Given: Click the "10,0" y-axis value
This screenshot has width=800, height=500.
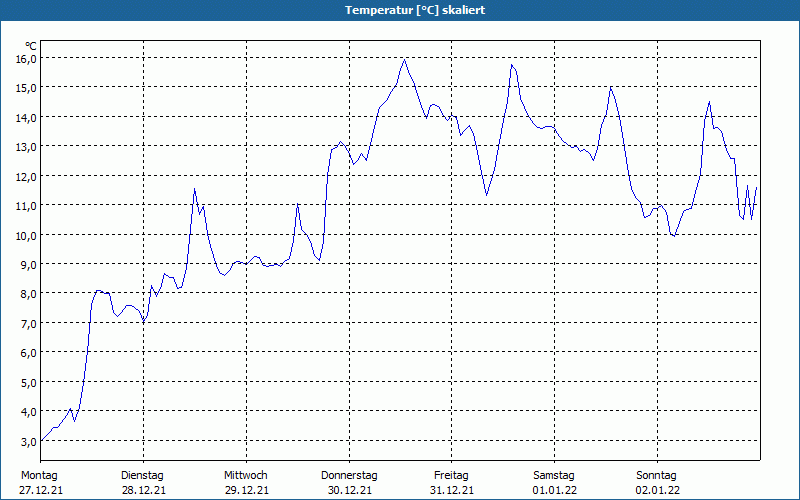Looking at the screenshot, I should (x=26, y=235).
